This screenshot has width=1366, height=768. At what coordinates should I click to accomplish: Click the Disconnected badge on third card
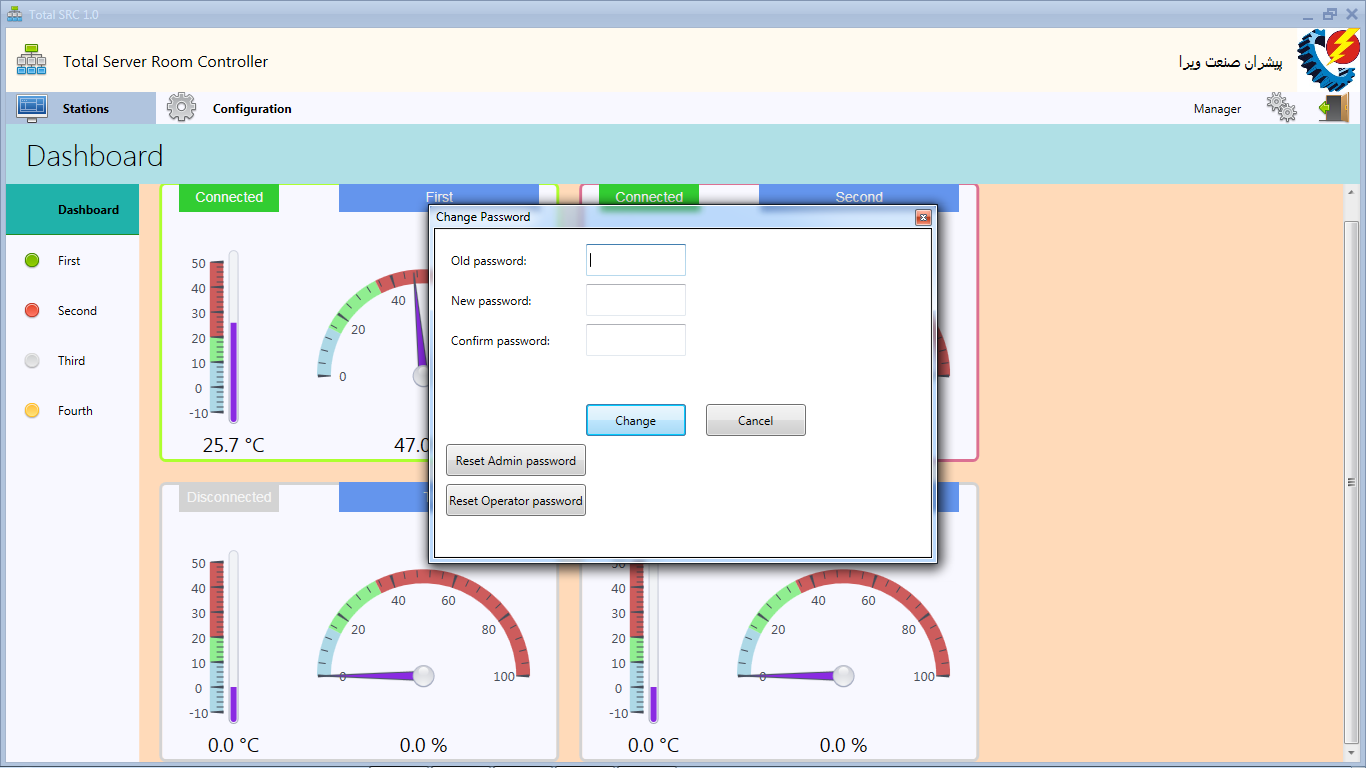[229, 497]
